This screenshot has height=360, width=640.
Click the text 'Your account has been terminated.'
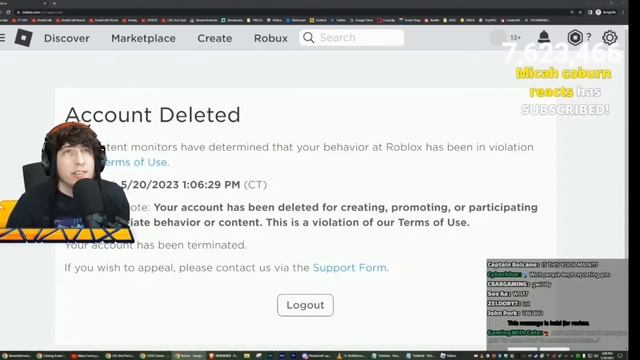(156, 245)
